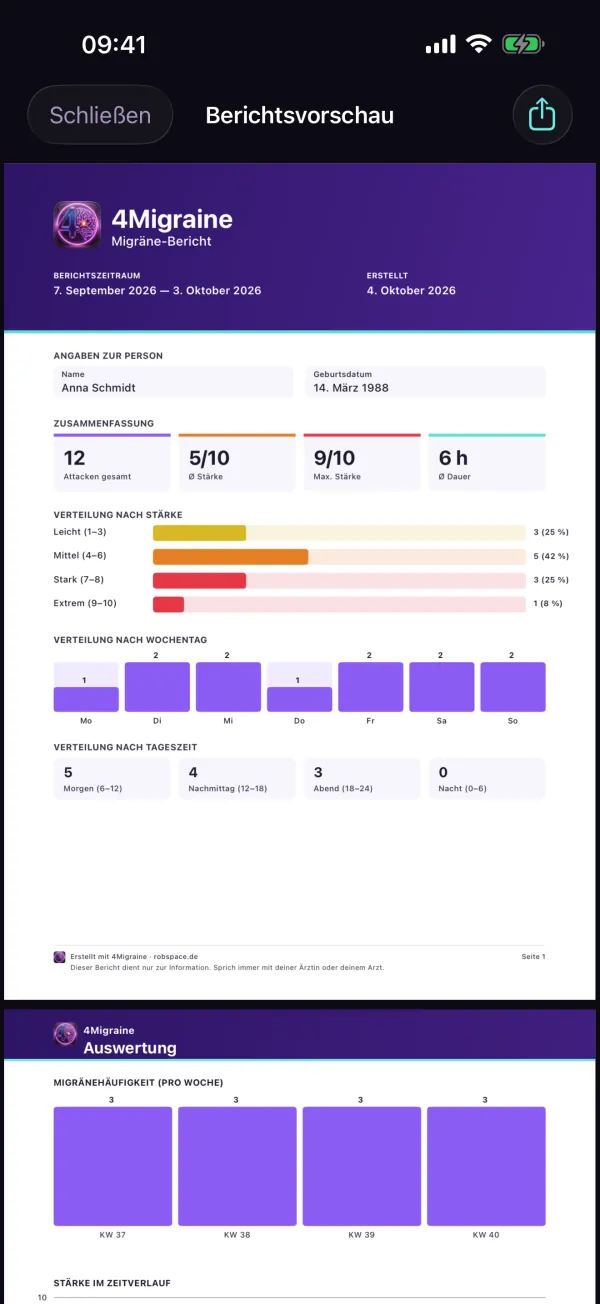Tap the share icon button
This screenshot has width=600, height=1304.
[542, 115]
